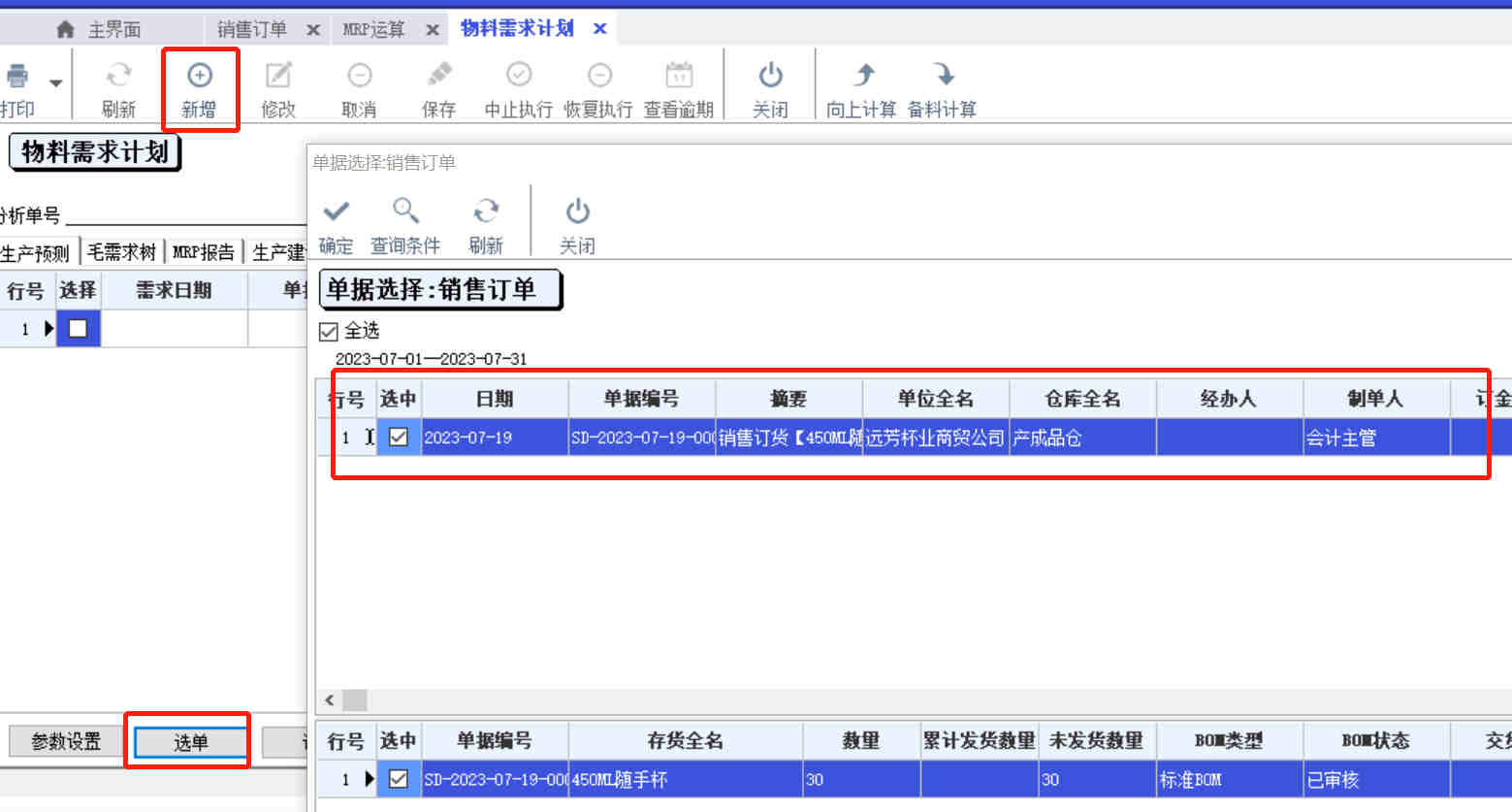
Task: Click the home icon on 主界面 tab
Action: point(65,29)
